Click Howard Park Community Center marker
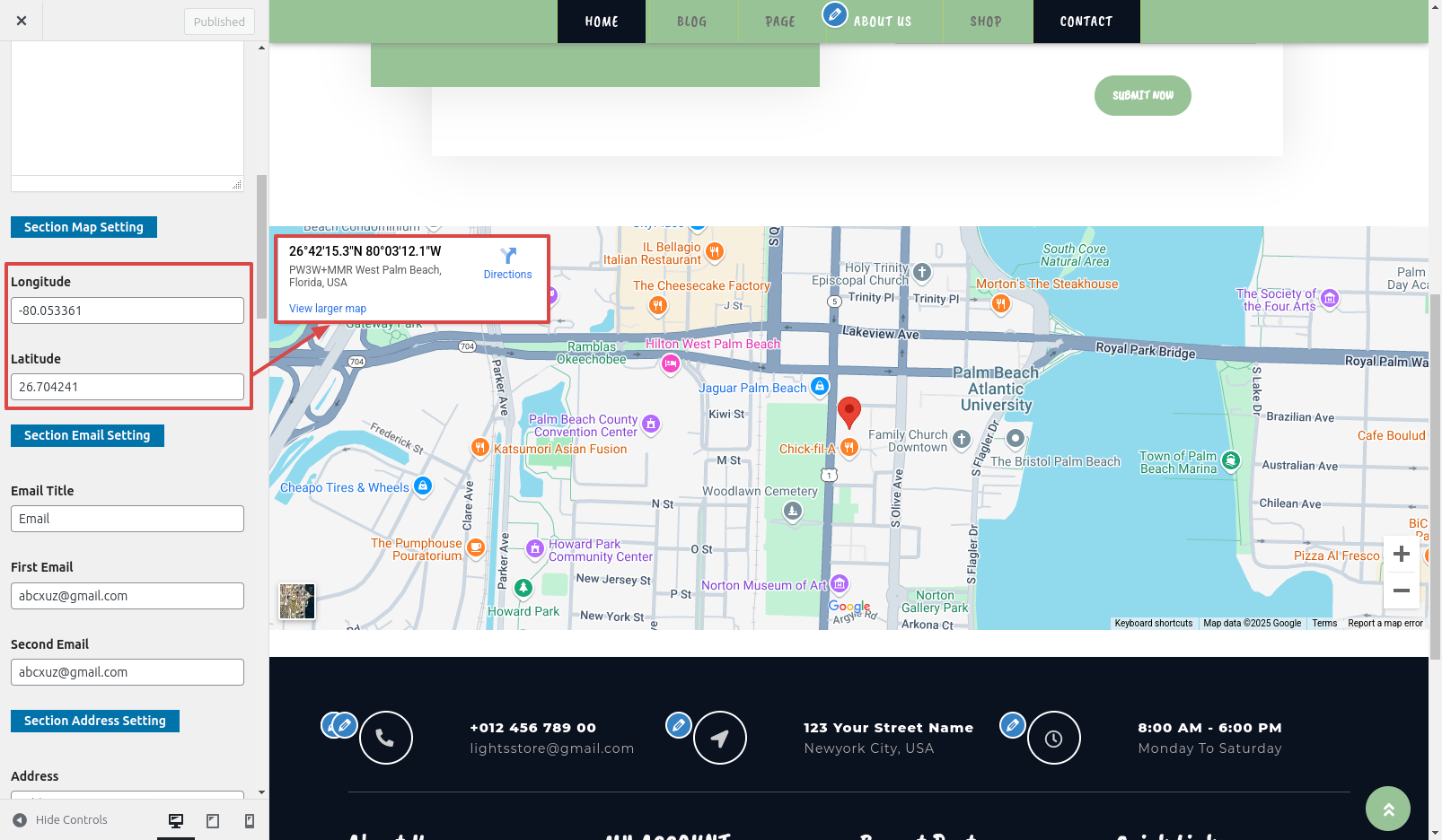This screenshot has width=1442, height=840. coord(535,548)
